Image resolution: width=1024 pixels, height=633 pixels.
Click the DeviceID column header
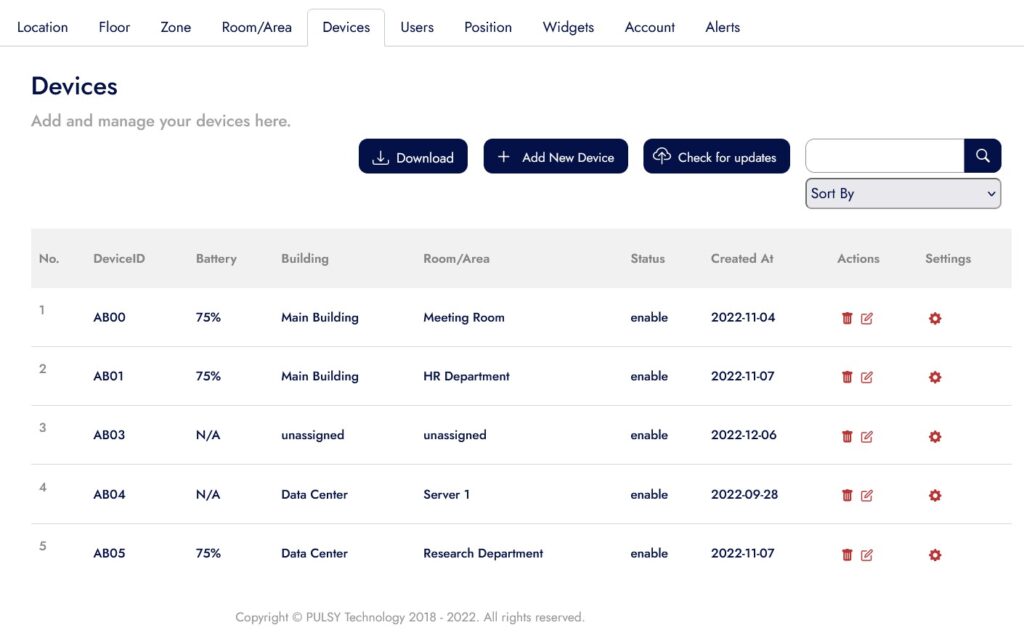pos(119,258)
